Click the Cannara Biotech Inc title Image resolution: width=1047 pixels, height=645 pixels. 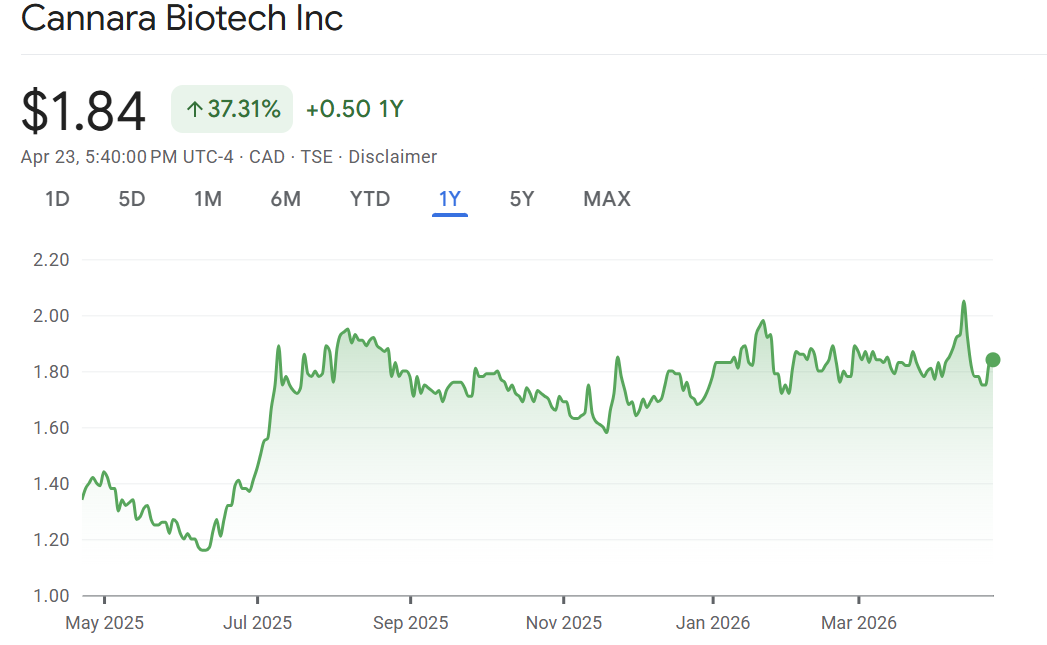pyautogui.click(x=182, y=18)
